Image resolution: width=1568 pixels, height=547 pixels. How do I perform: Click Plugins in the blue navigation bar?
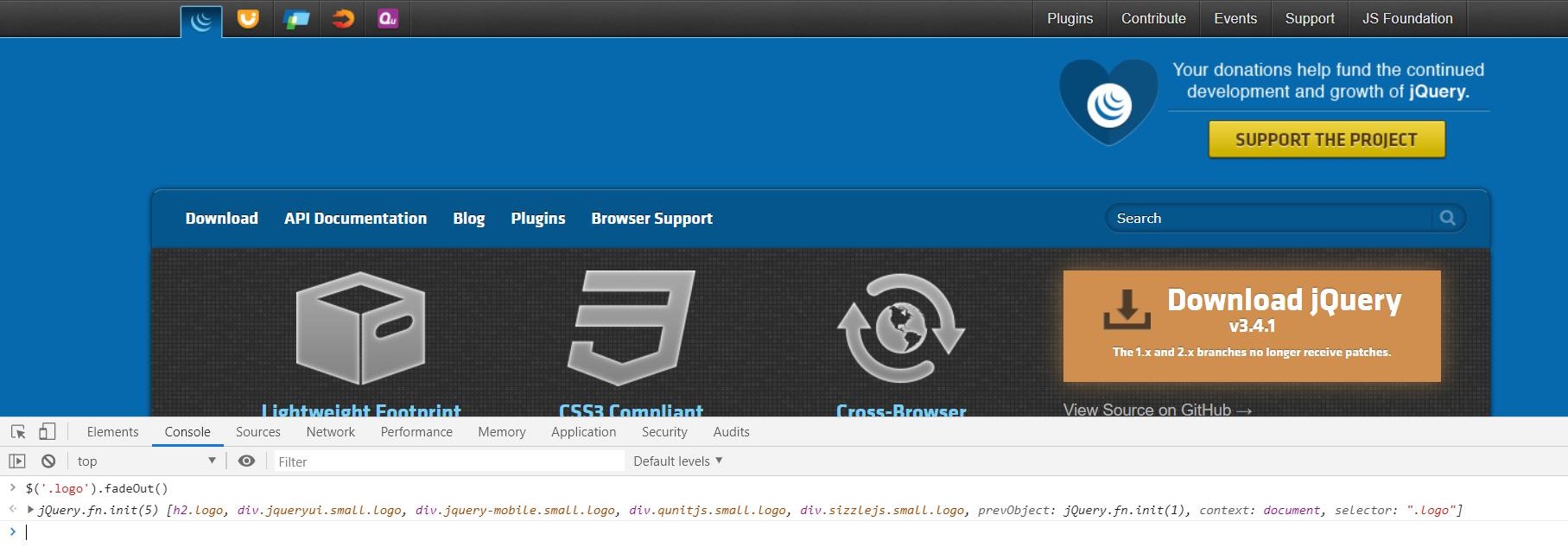pyautogui.click(x=537, y=218)
